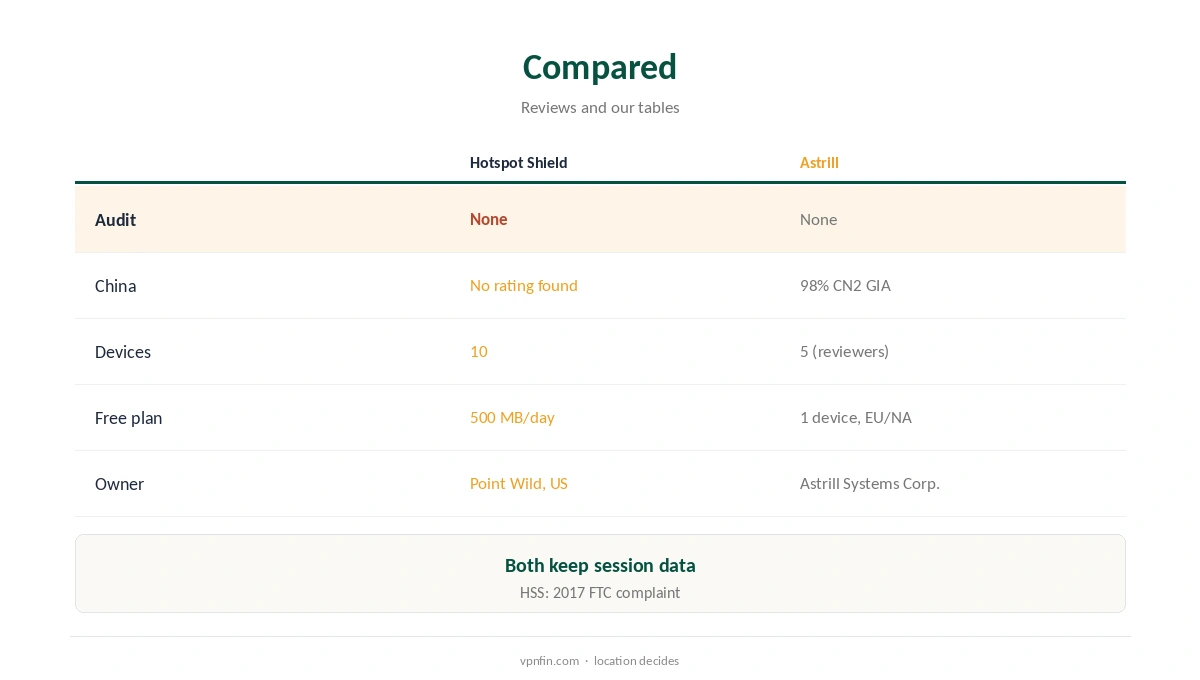Click the '5 (reviewers)' cell
The width and height of the screenshot is (1200, 680).
(x=844, y=351)
